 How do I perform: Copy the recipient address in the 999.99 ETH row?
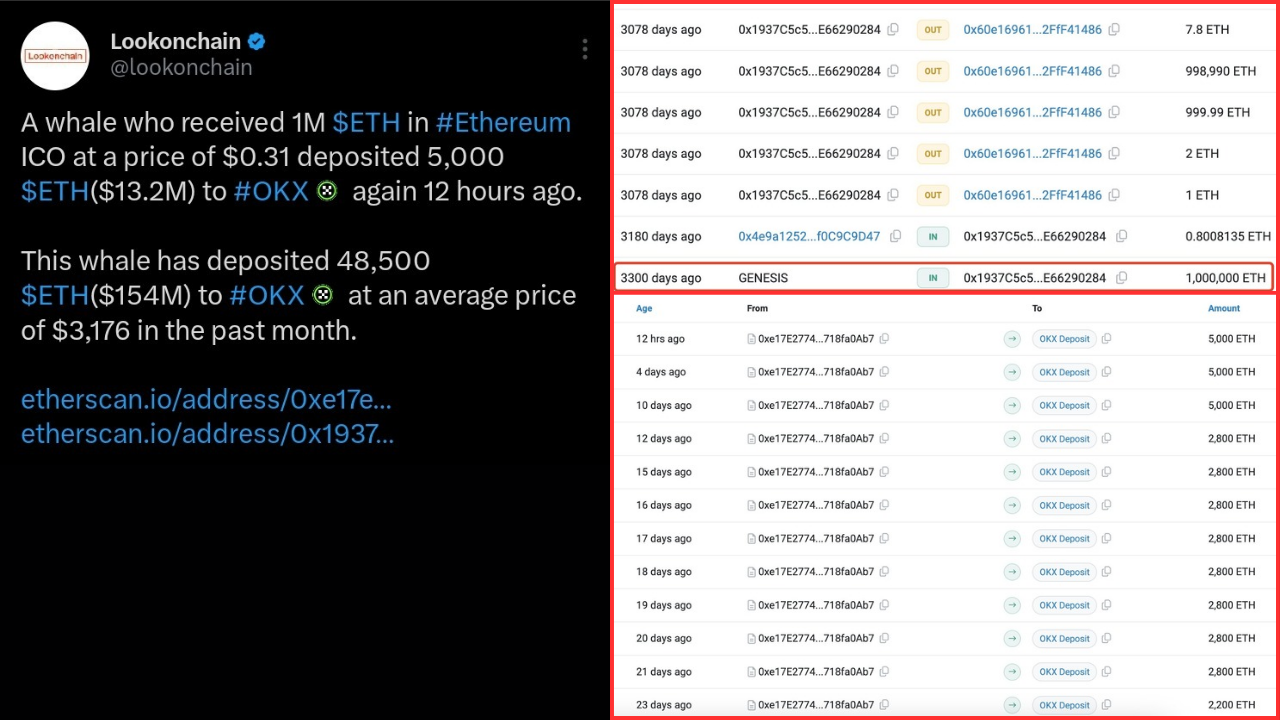tap(1114, 113)
